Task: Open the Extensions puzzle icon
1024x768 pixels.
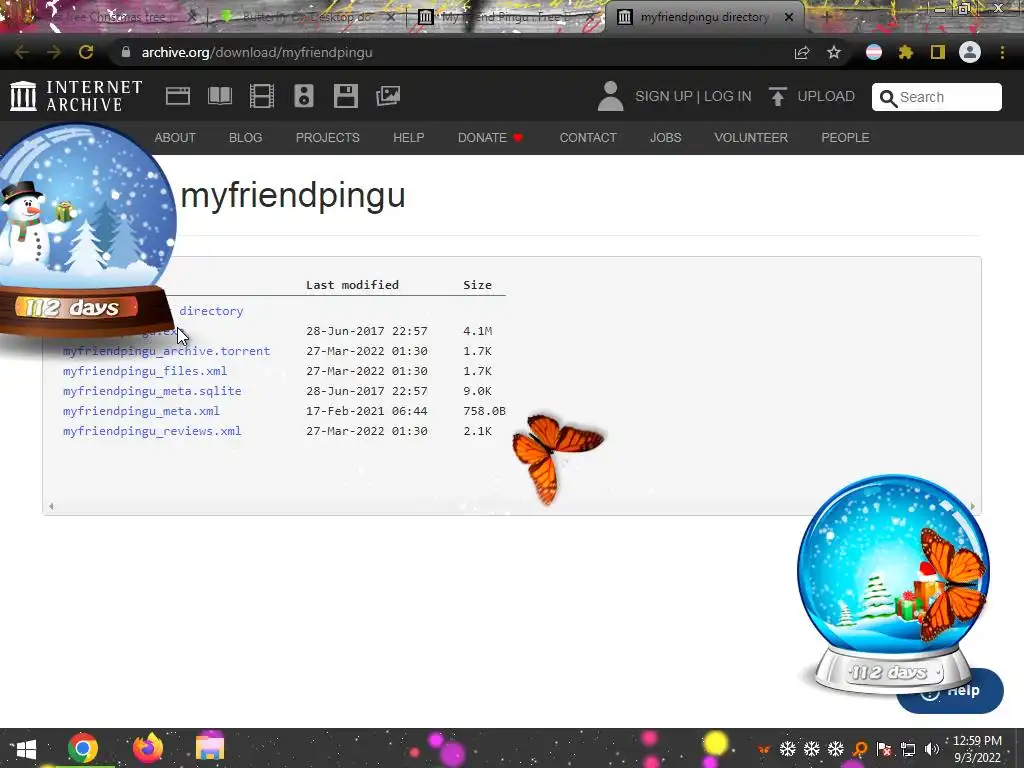Action: tap(906, 52)
